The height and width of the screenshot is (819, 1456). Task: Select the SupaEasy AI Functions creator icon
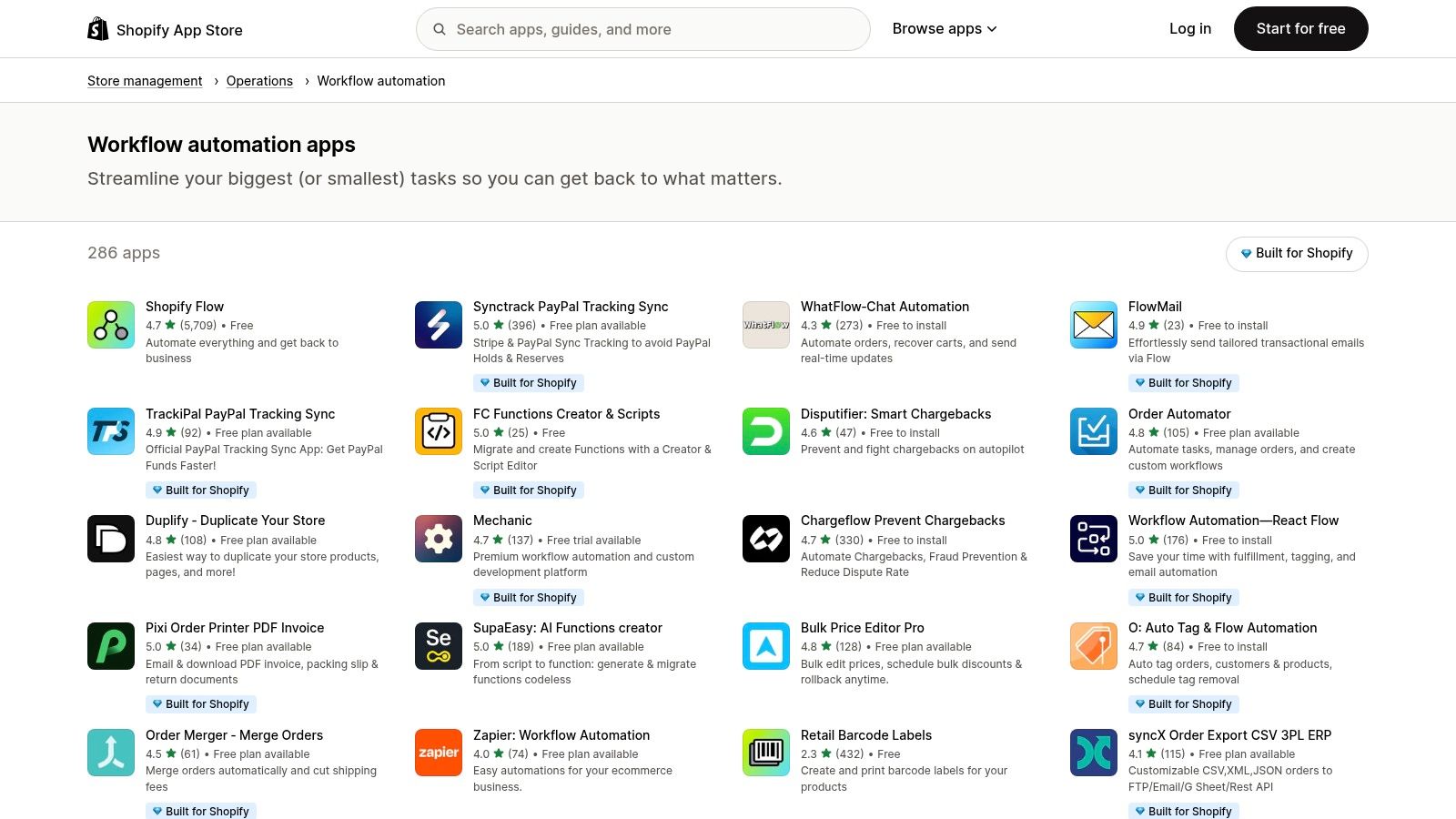(438, 646)
